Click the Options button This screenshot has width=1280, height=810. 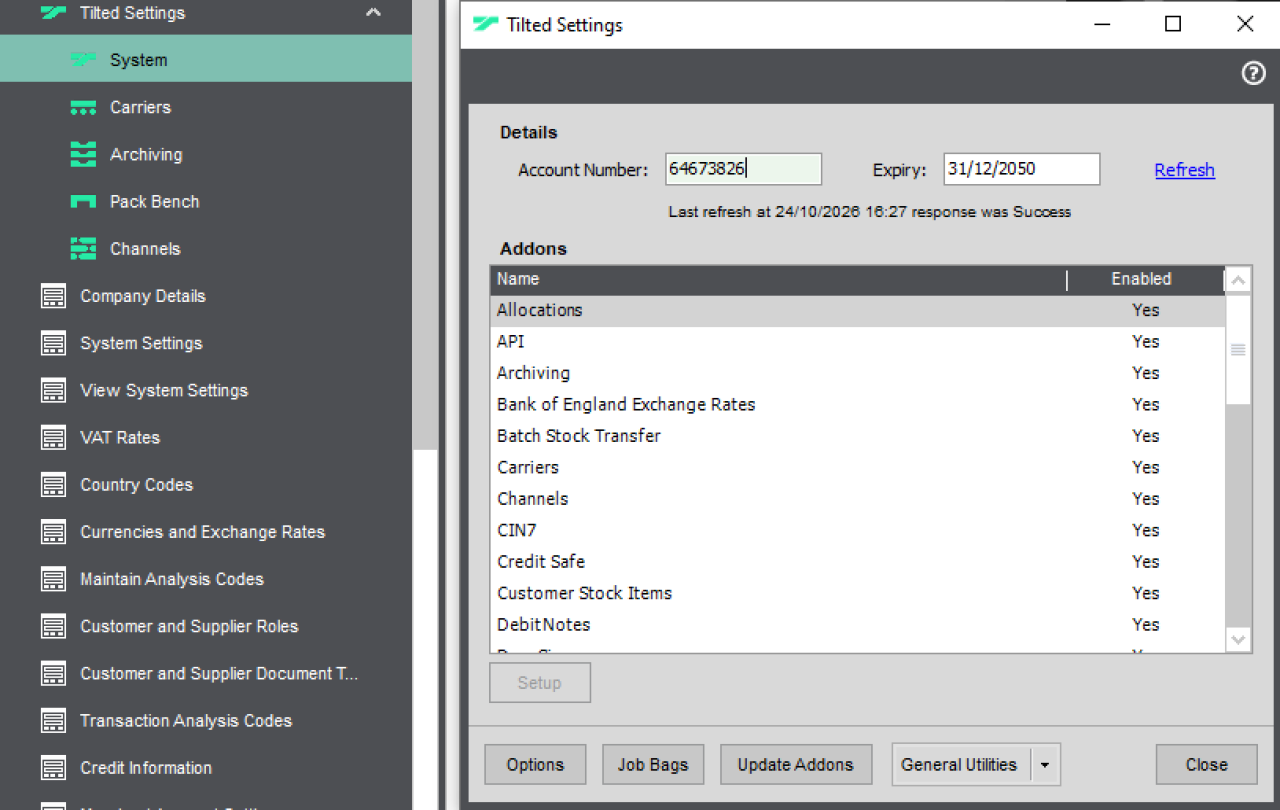tap(535, 765)
